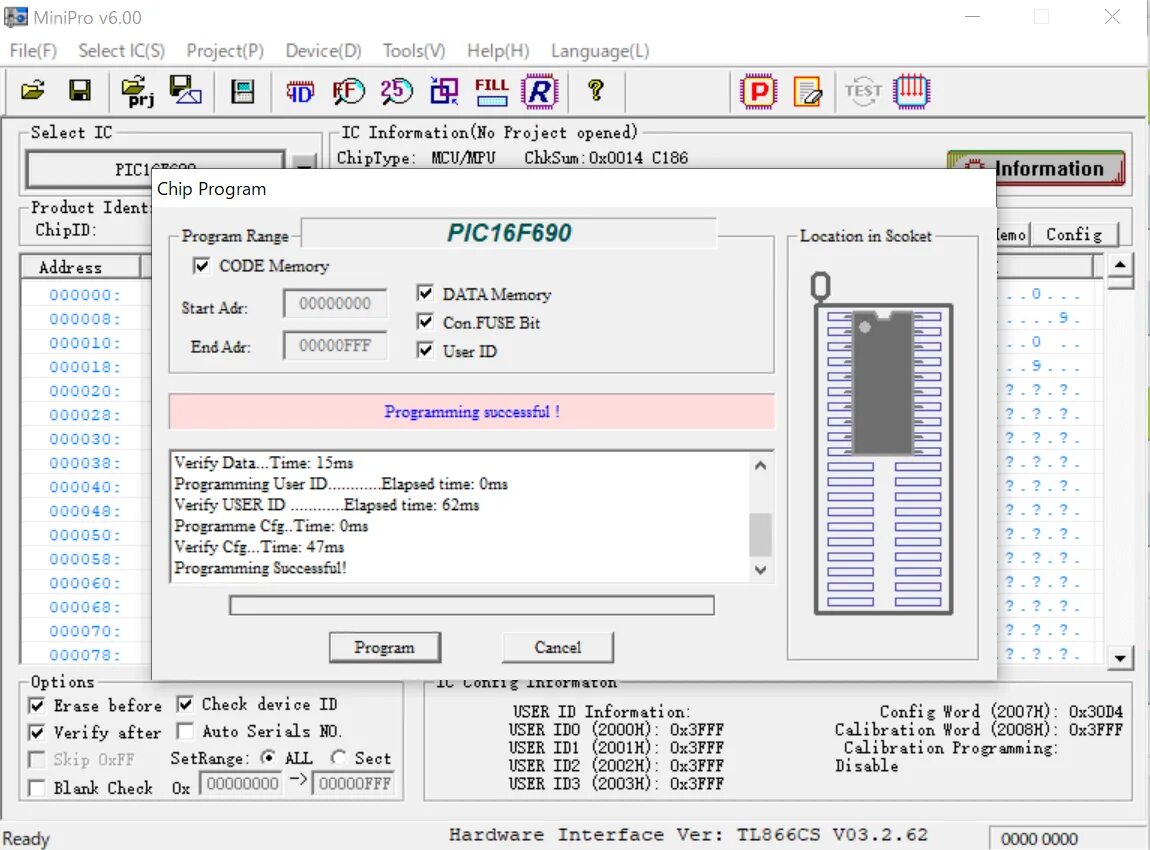The height and width of the screenshot is (850, 1150).
Task: Enable the Blank Check checkbox
Action: pyautogui.click(x=36, y=788)
